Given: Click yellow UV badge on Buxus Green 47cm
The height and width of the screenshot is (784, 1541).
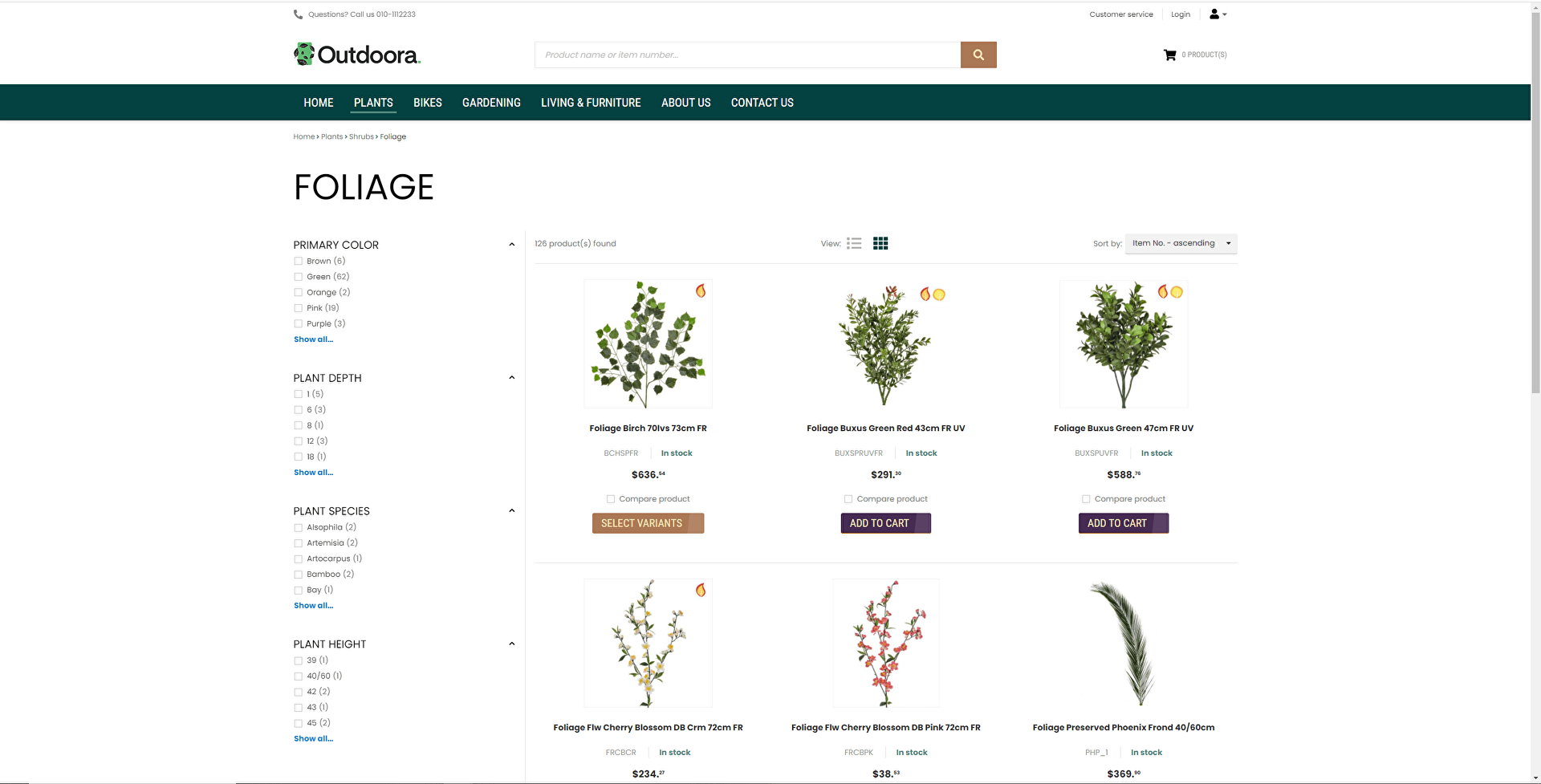Looking at the screenshot, I should pyautogui.click(x=1177, y=292).
